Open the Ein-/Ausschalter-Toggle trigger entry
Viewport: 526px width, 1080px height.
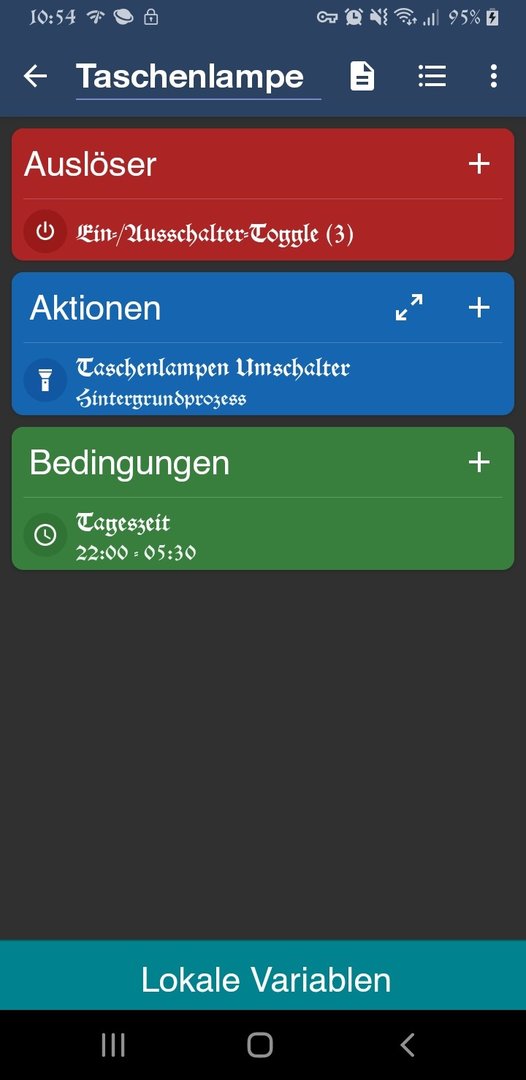pos(263,232)
